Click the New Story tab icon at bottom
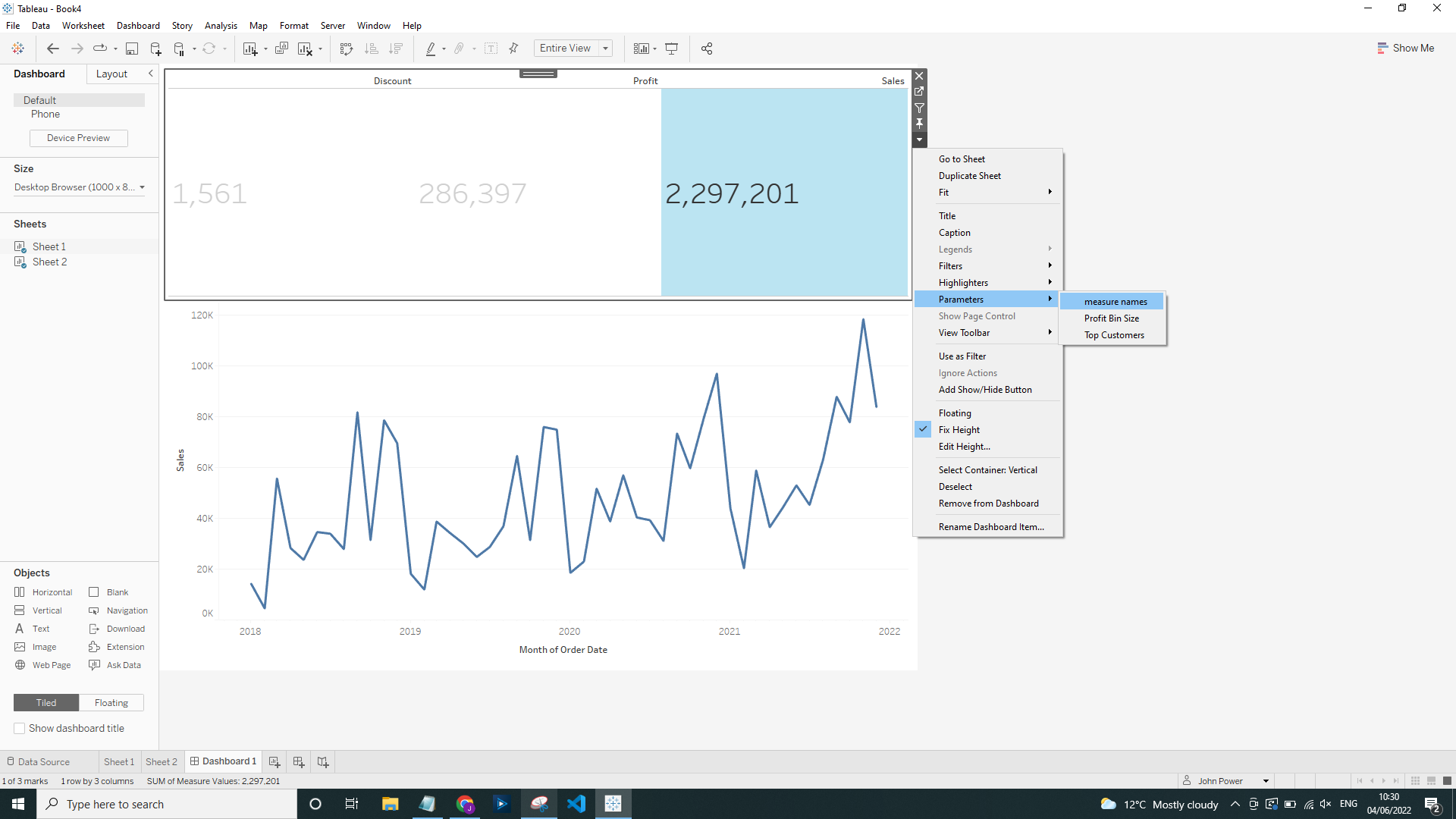 [323, 761]
